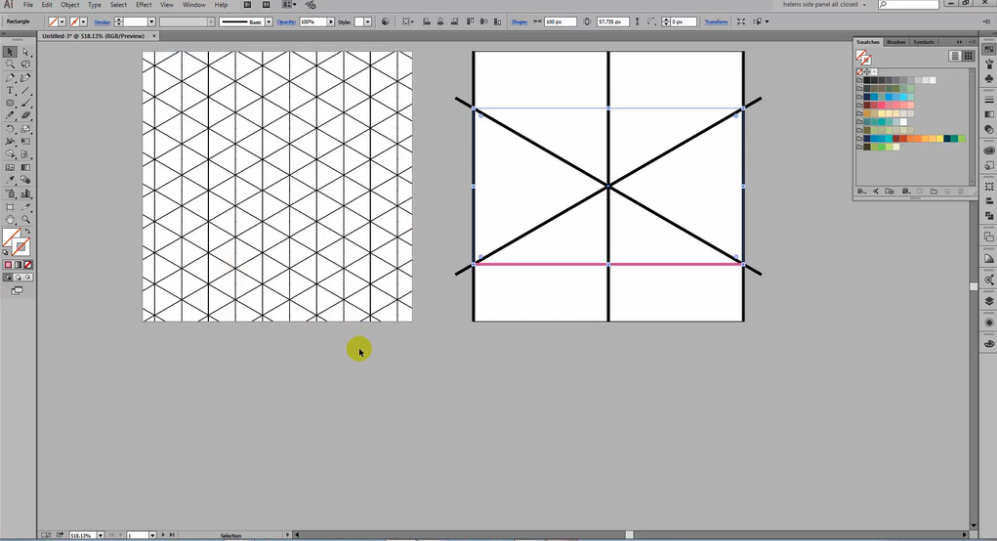The image size is (997, 541).
Task: Switch Swatches panel to list view
Action: point(955,56)
